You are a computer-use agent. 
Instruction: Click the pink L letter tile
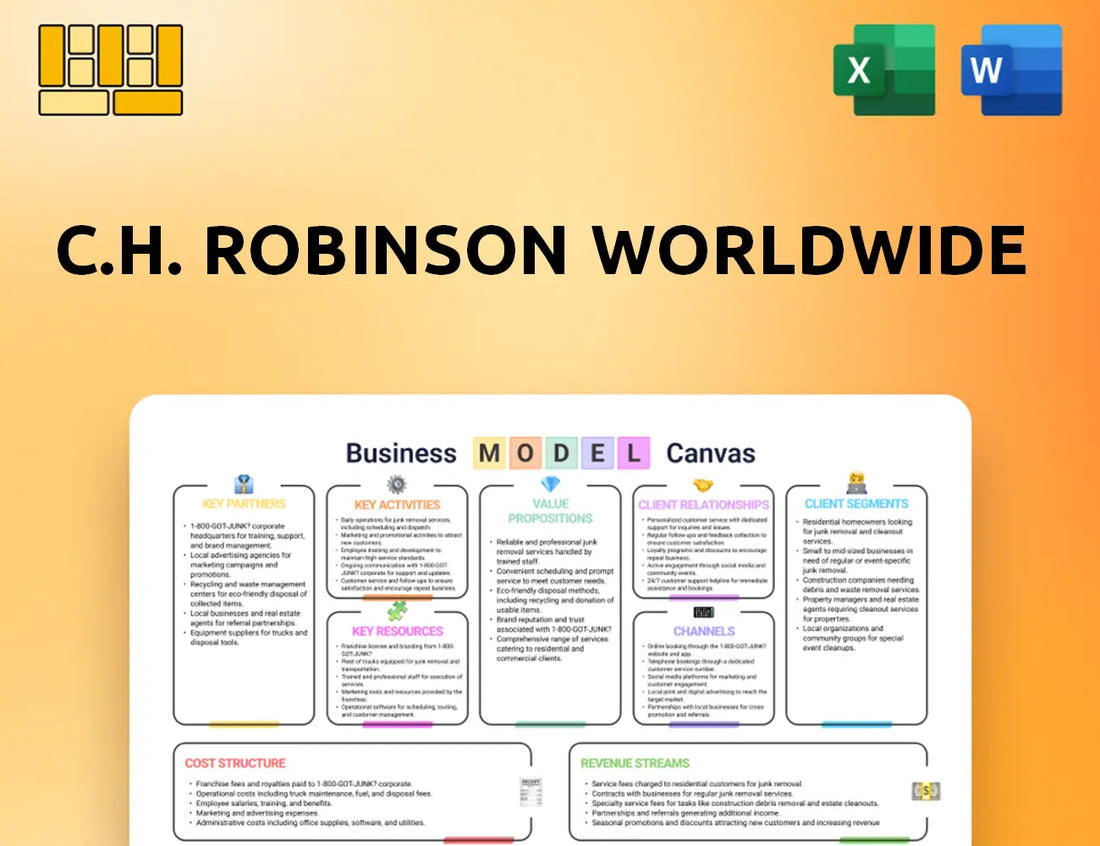[x=633, y=453]
